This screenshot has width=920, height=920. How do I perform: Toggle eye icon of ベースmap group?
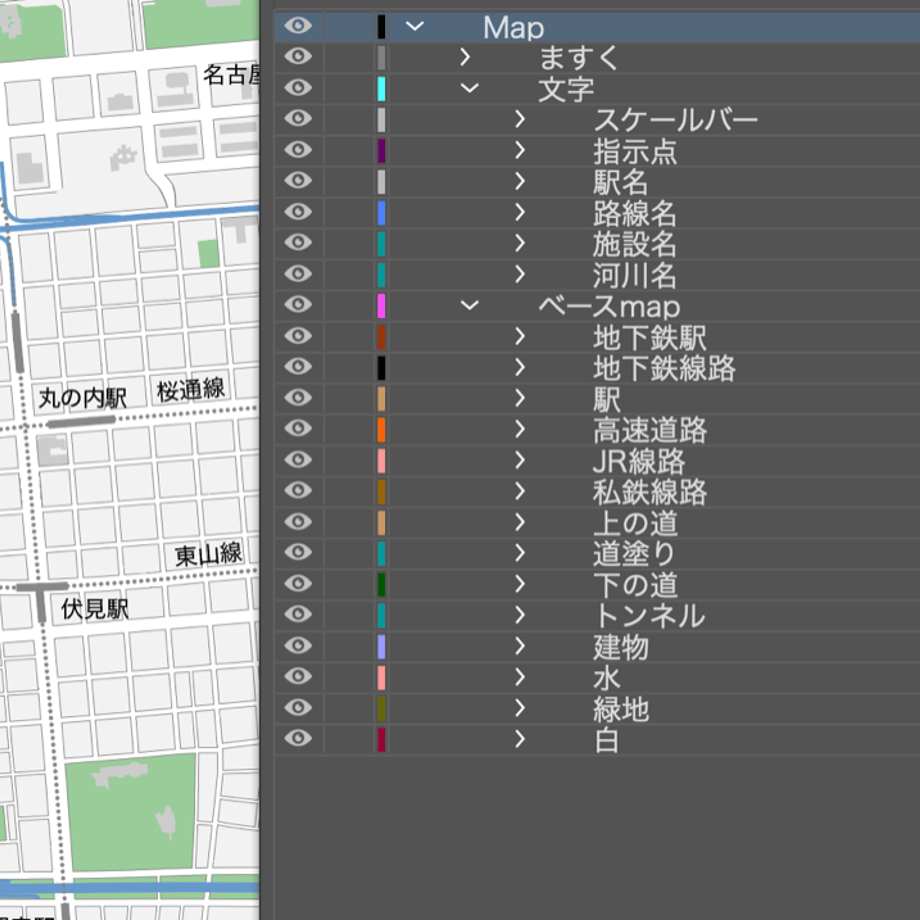[298, 305]
